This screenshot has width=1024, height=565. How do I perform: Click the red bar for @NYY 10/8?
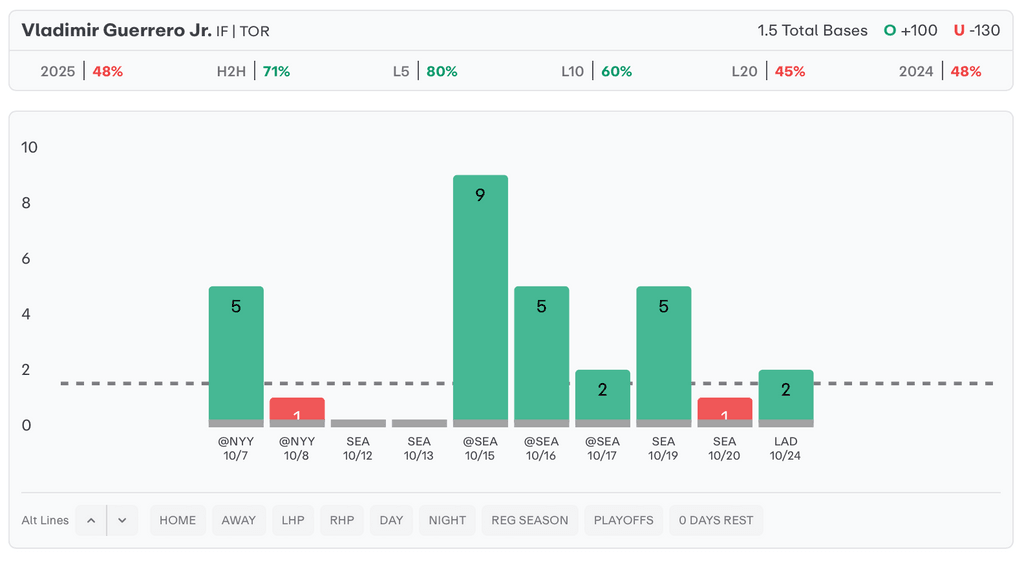coord(297,412)
